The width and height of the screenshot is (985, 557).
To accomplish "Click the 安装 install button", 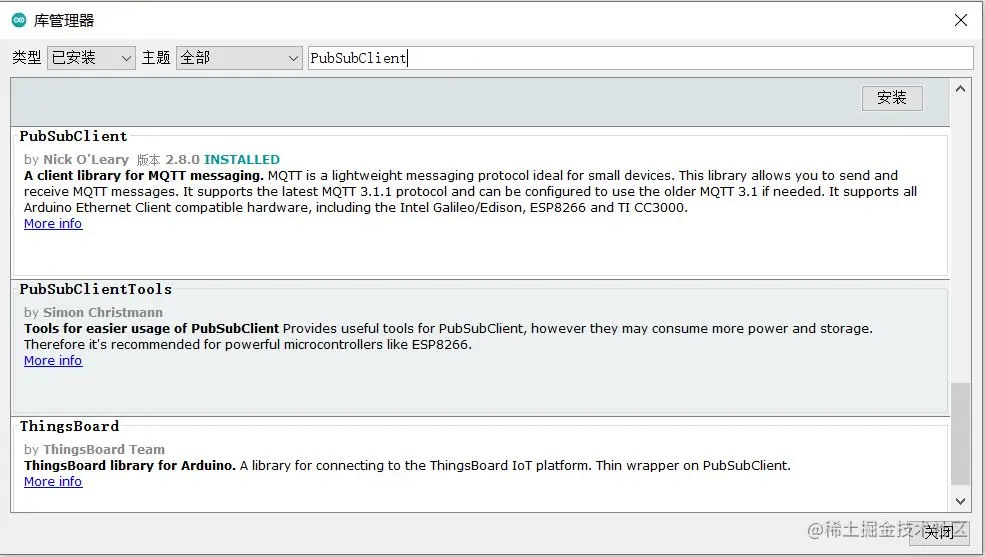I will [x=892, y=98].
